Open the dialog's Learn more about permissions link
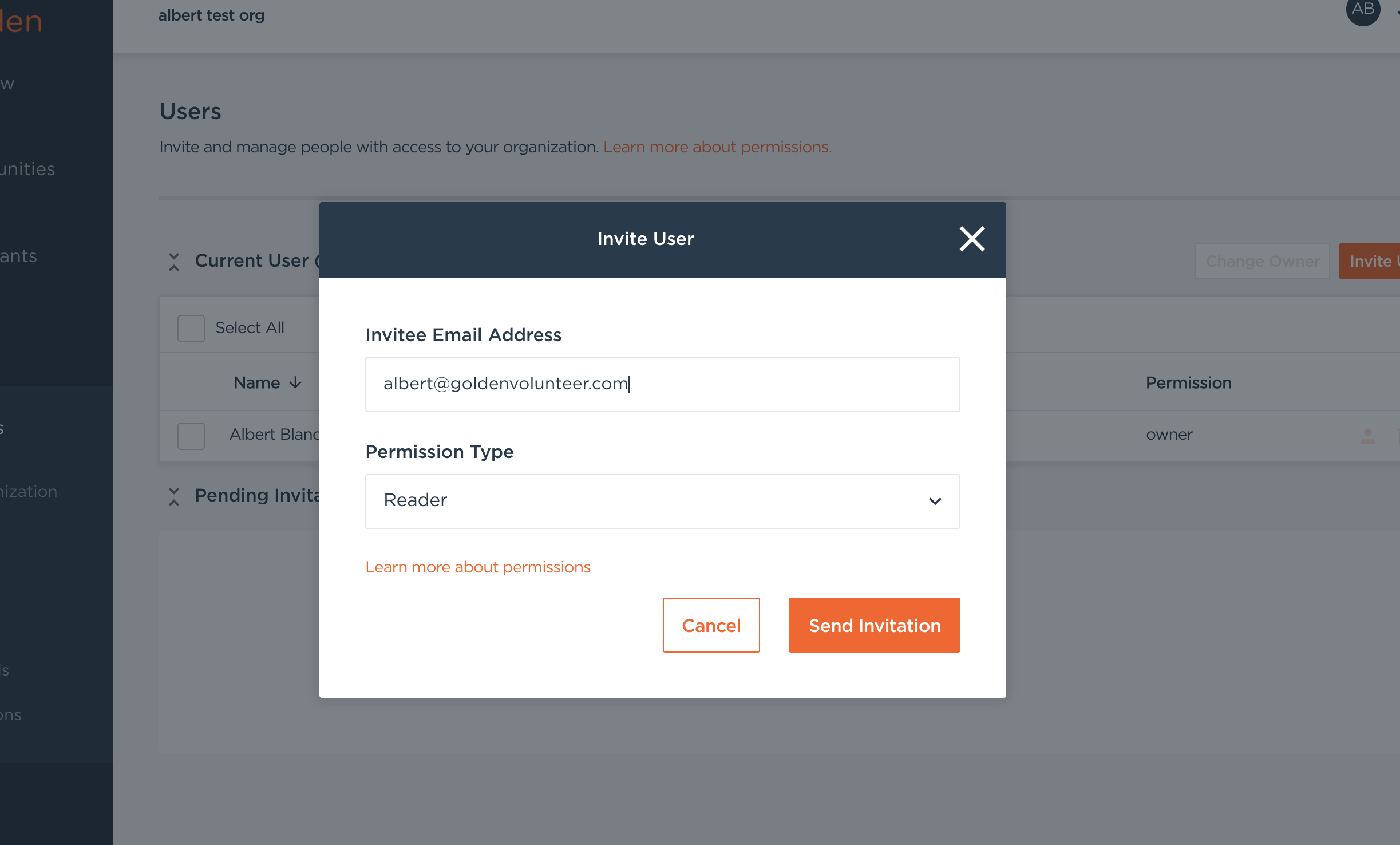The width and height of the screenshot is (1400, 845). (478, 567)
